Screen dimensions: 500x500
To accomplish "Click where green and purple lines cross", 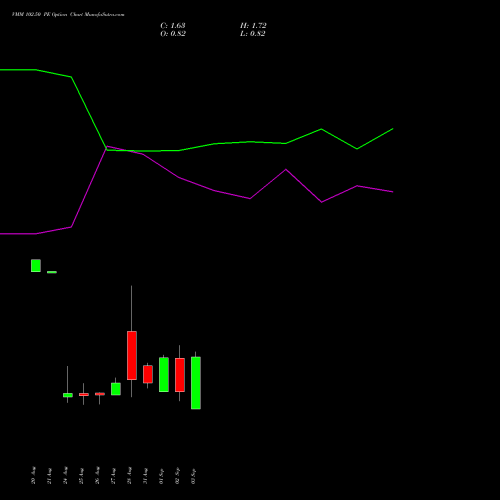I will point(107,149).
